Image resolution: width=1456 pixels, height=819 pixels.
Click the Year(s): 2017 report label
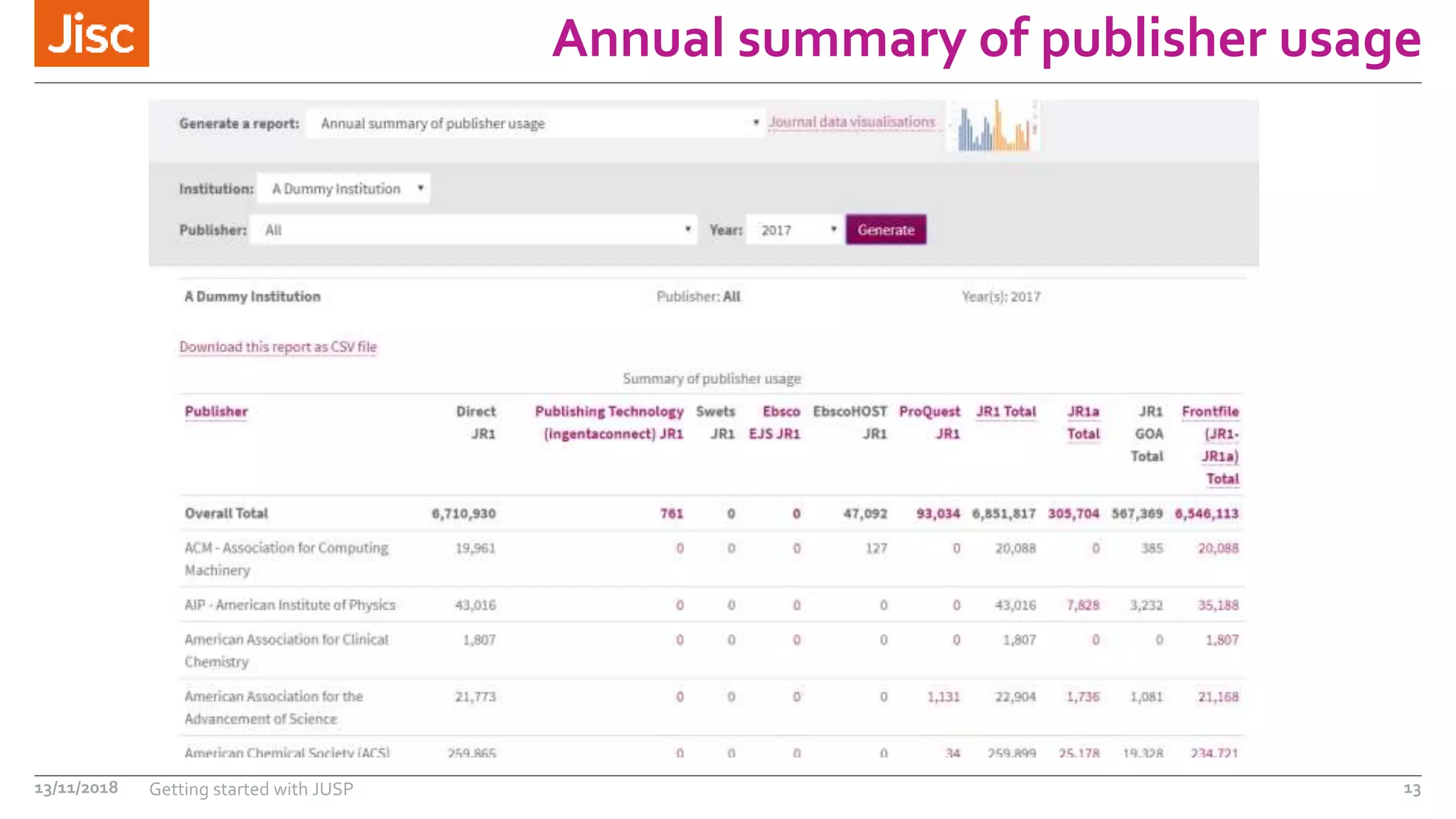[1001, 296]
